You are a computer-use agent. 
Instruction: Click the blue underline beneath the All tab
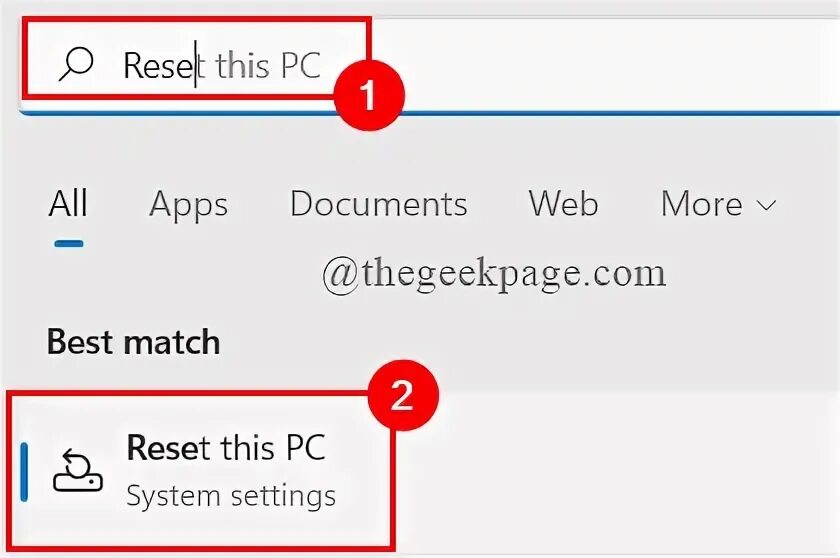tap(68, 242)
